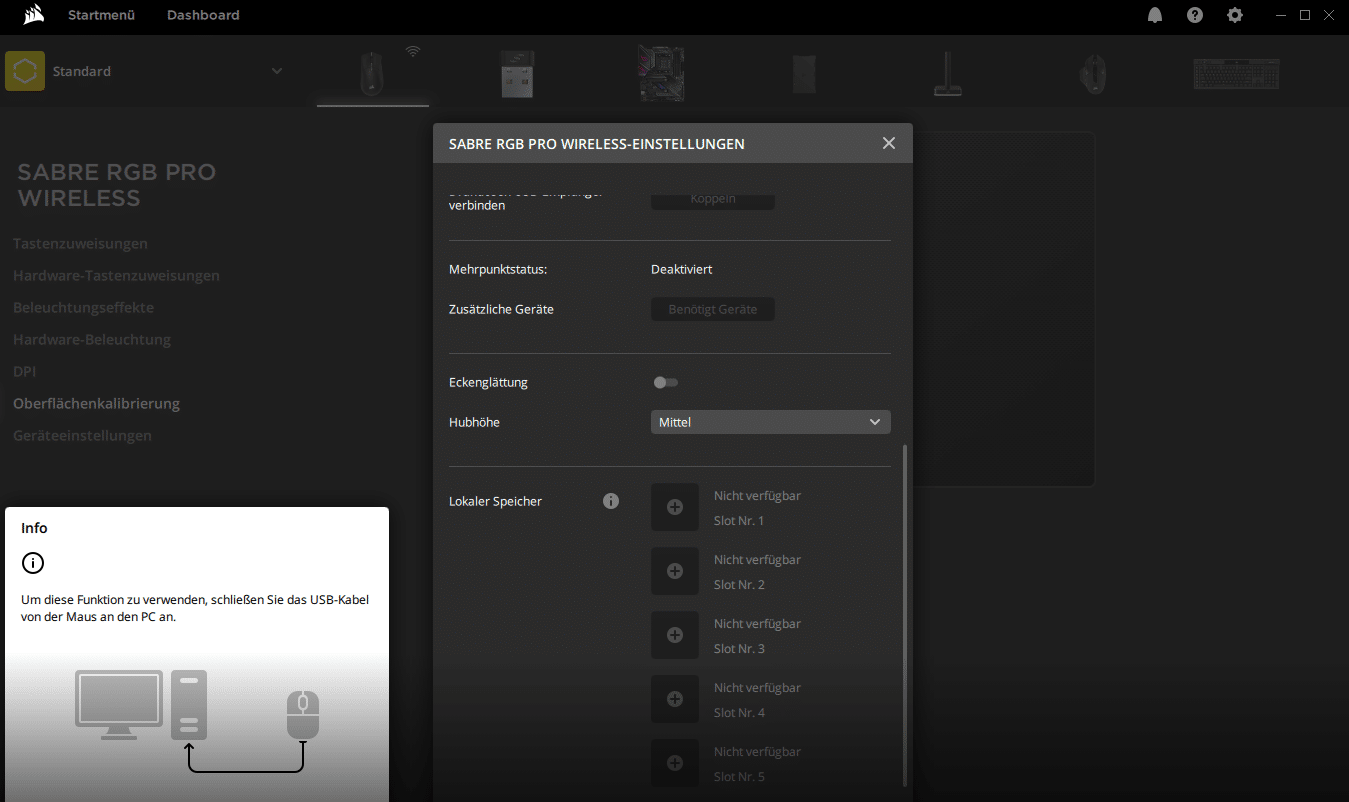1349x802 pixels.
Task: Select the USB wireless receiver device icon
Action: coord(517,74)
